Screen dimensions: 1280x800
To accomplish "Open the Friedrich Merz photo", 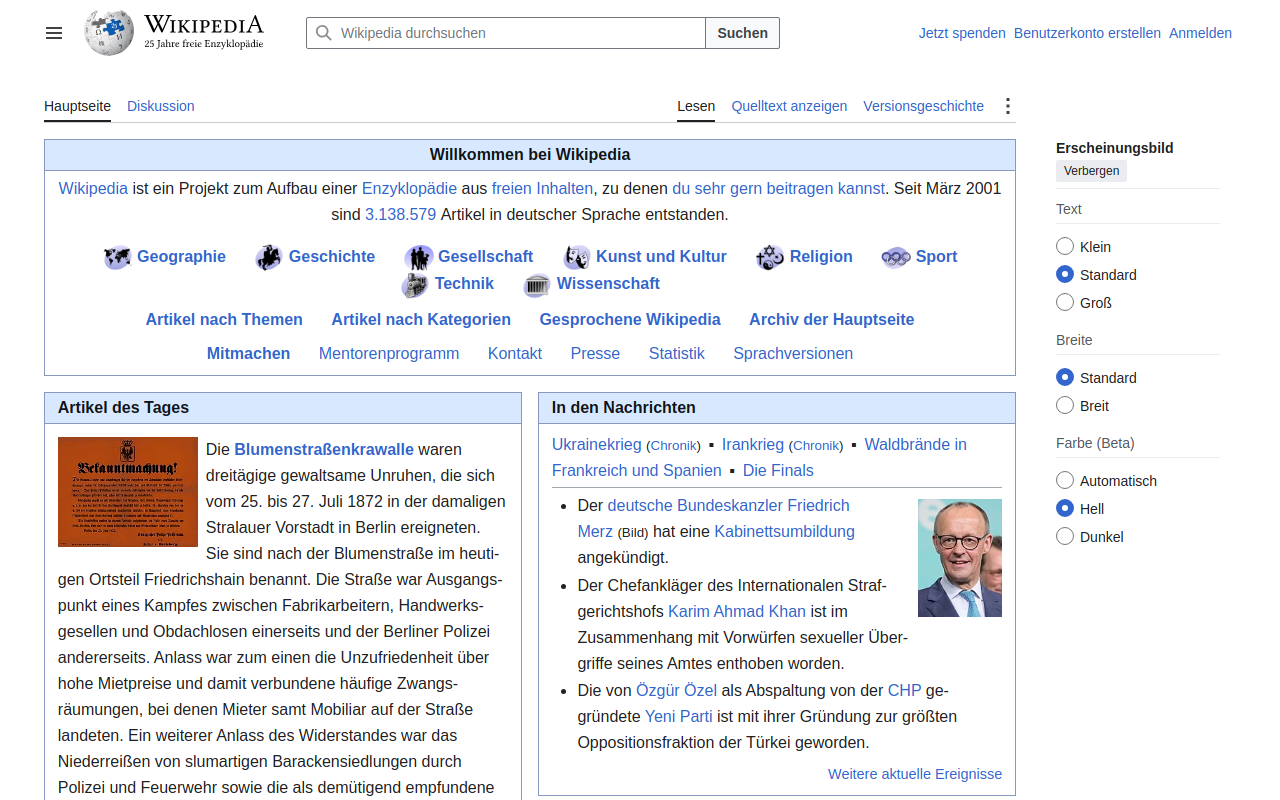I will [x=960, y=558].
